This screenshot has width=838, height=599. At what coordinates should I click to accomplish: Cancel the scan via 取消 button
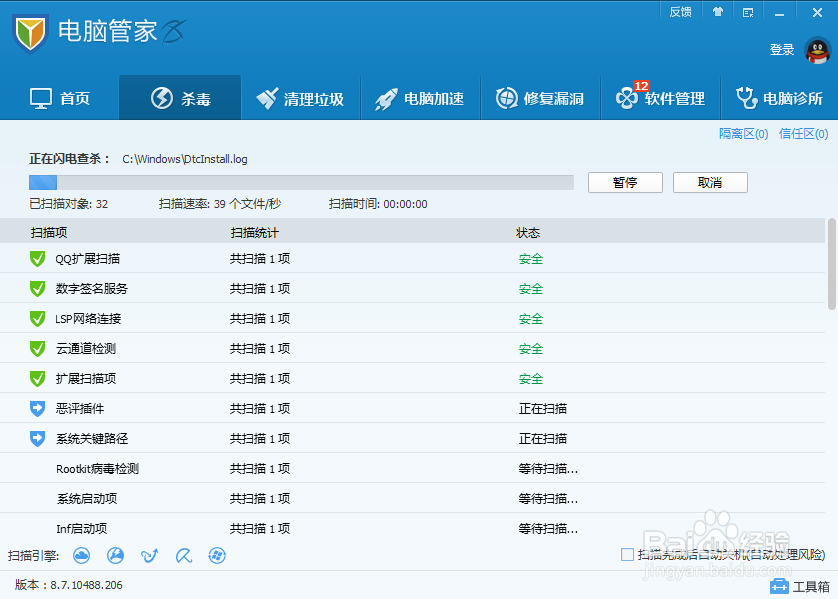tap(710, 182)
